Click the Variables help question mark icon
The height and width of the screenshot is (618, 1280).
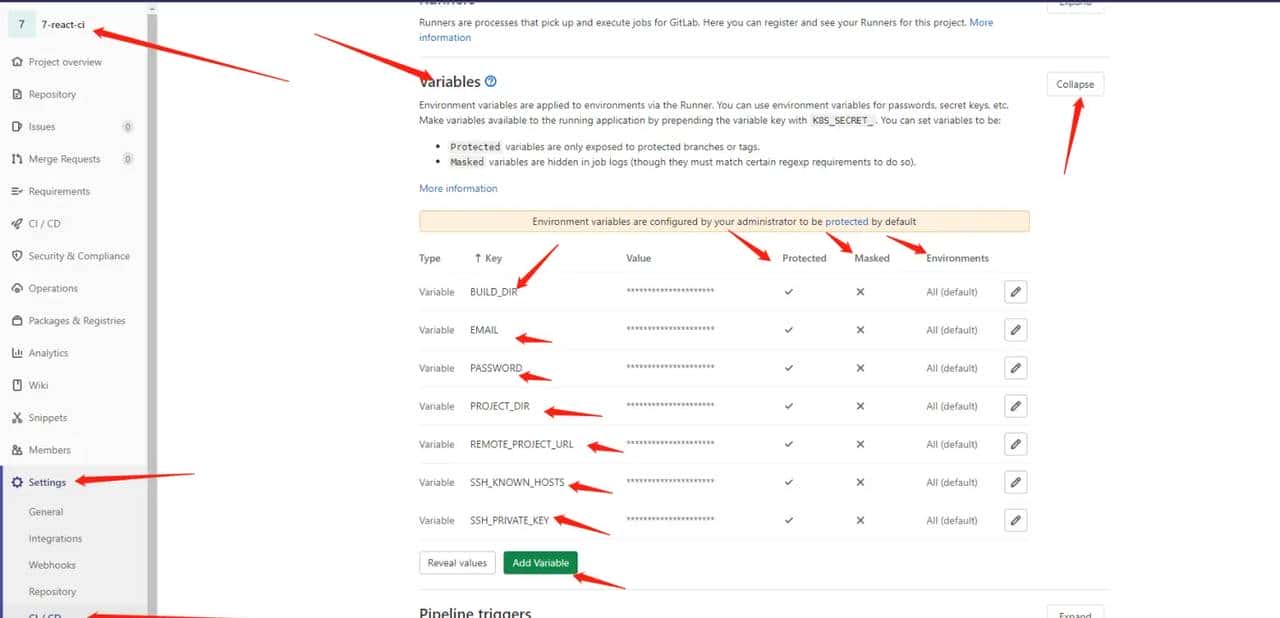491,82
